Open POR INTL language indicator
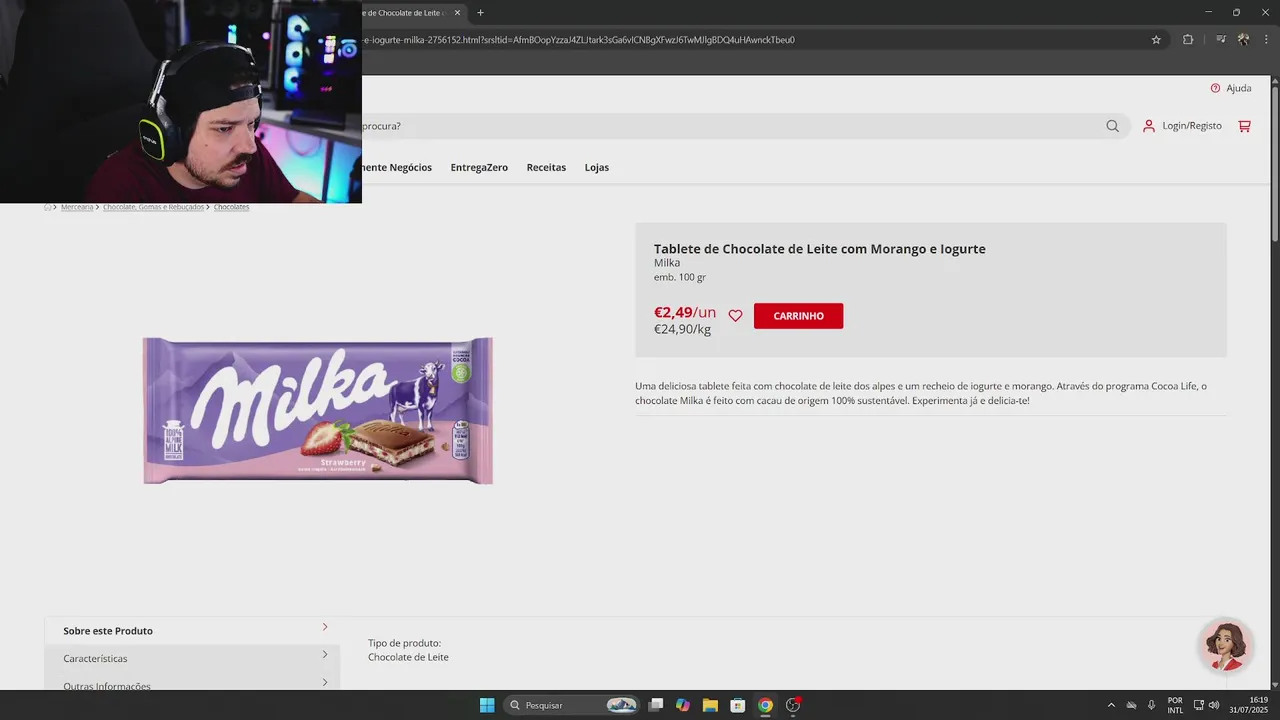 [x=1175, y=705]
